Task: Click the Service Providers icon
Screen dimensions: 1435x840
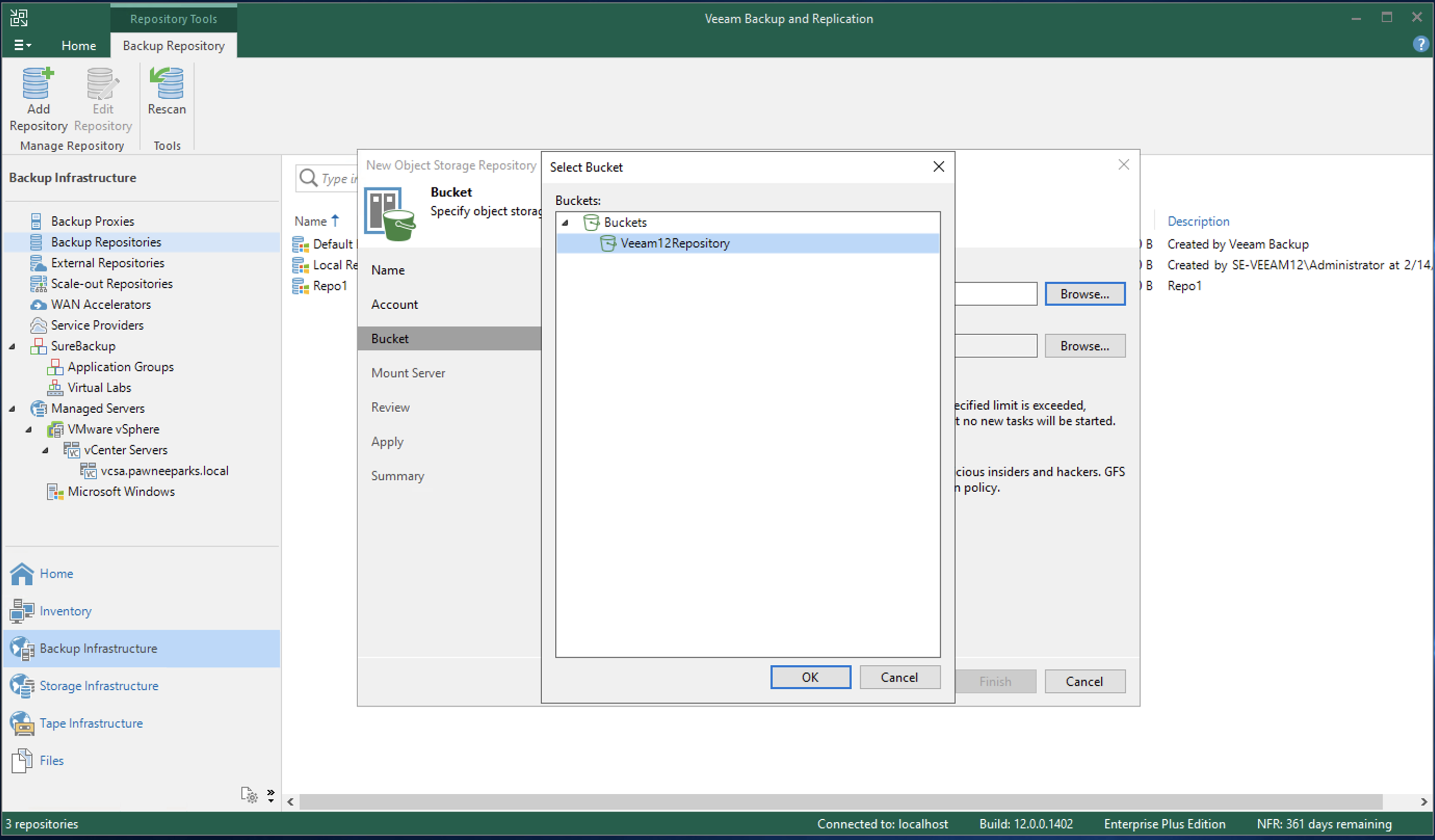Action: pos(37,325)
